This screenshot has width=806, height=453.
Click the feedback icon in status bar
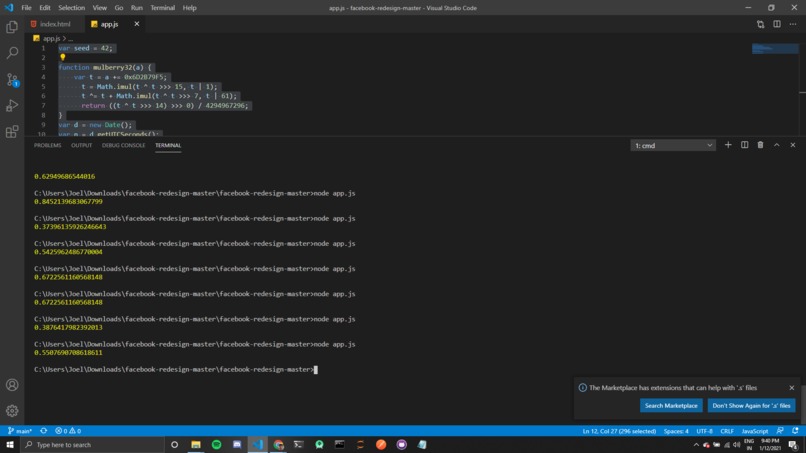pos(780,431)
